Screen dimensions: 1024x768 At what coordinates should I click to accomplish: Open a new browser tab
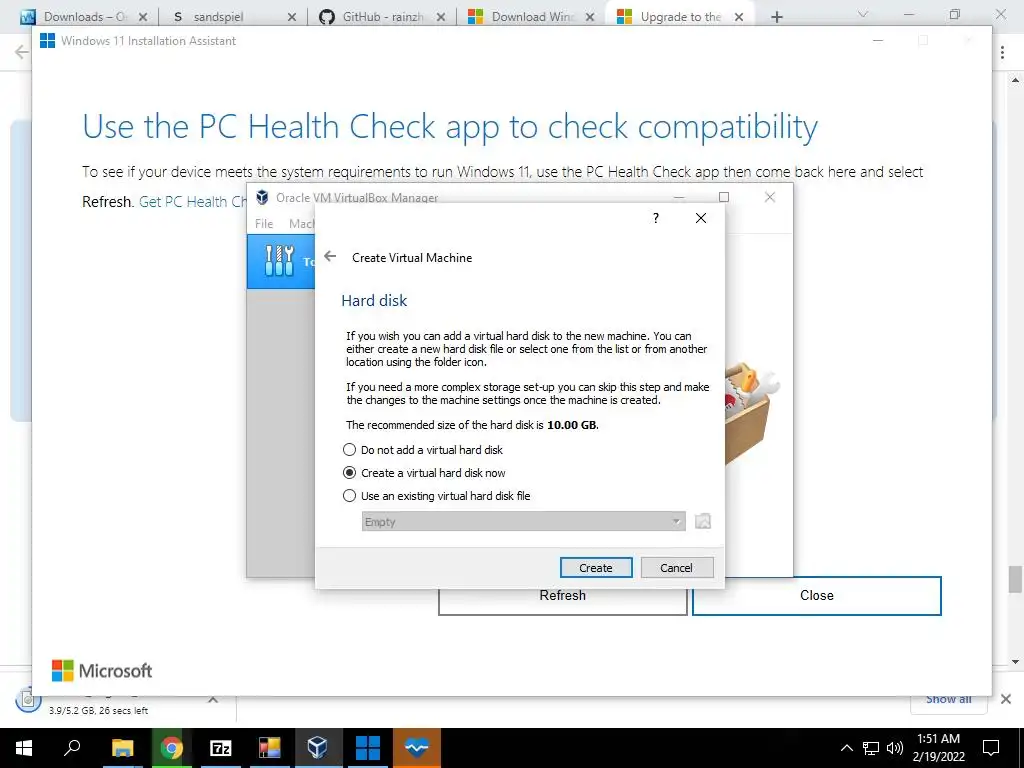776,17
